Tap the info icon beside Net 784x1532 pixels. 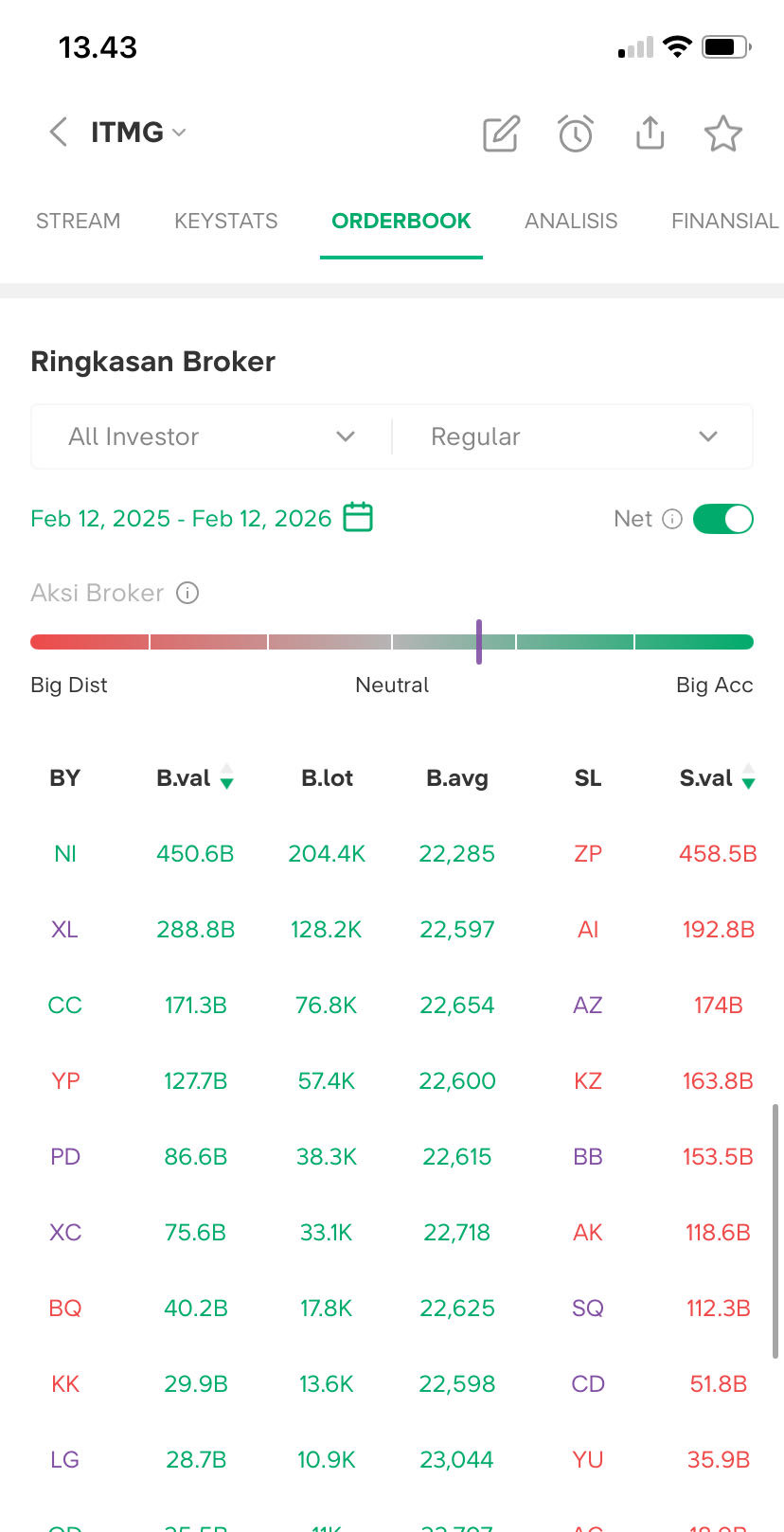(672, 519)
